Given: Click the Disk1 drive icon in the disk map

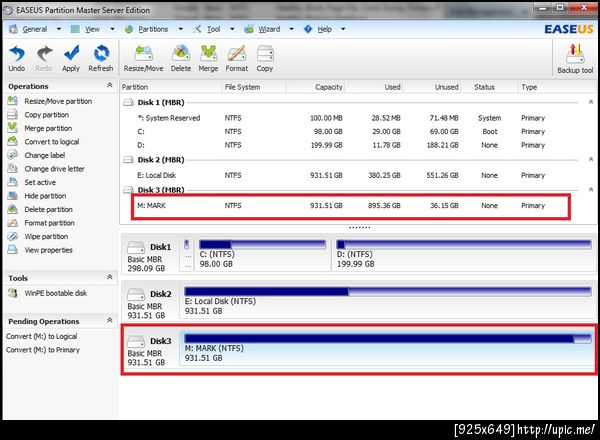Looking at the screenshot, I should [136, 247].
